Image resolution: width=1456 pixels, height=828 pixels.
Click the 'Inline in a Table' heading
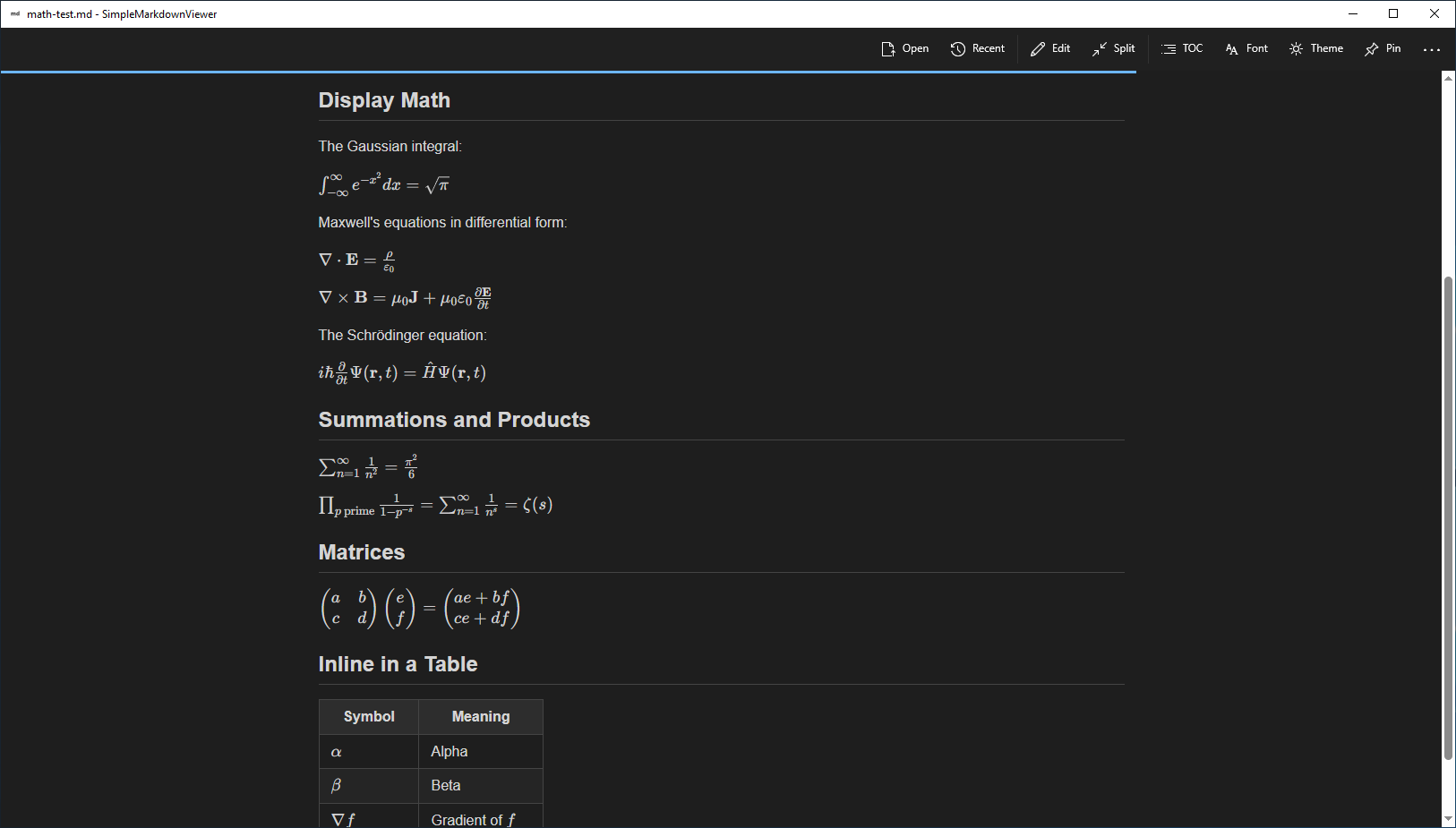[x=398, y=664]
